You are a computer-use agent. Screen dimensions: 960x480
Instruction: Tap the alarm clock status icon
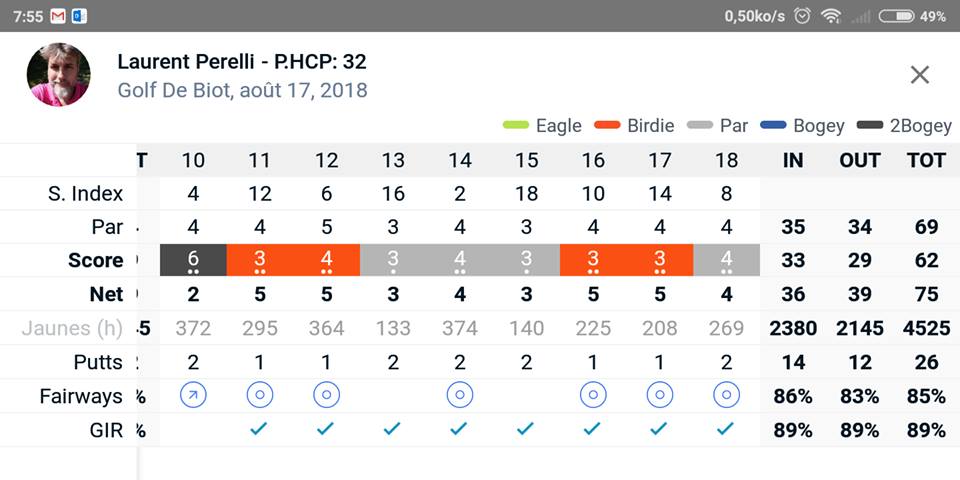[801, 16]
